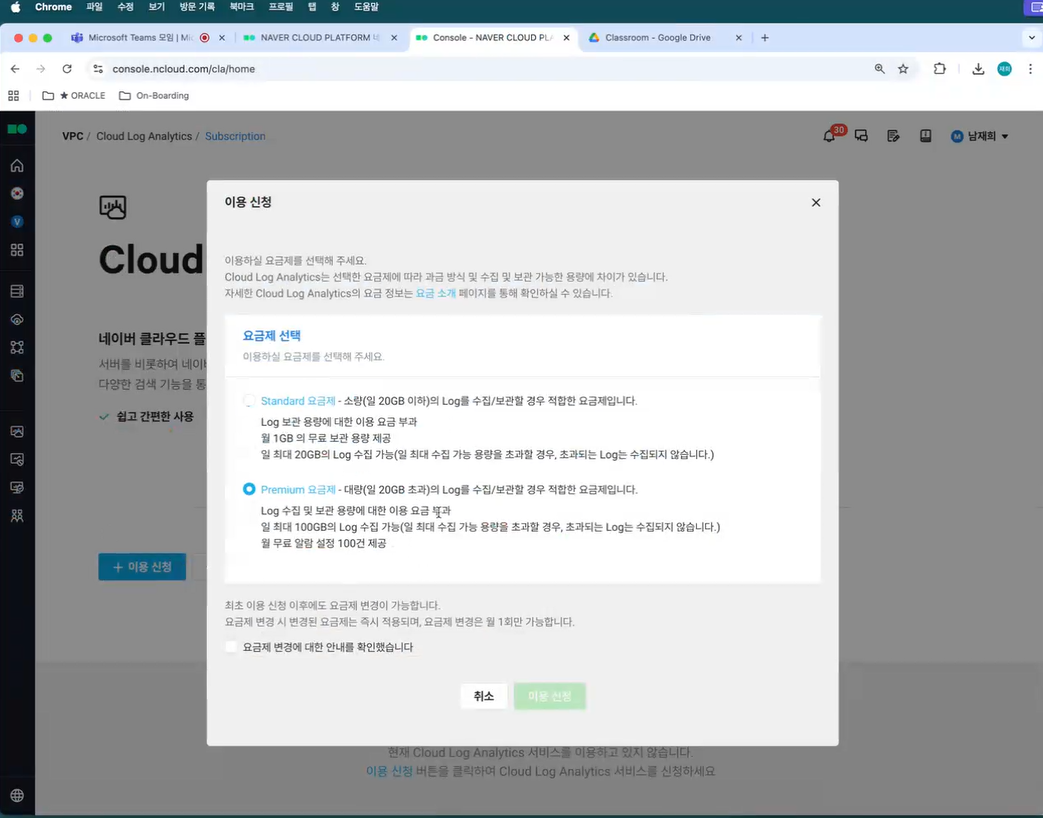
Task: Open the user group icon in sidebar
Action: pyautogui.click(x=17, y=515)
